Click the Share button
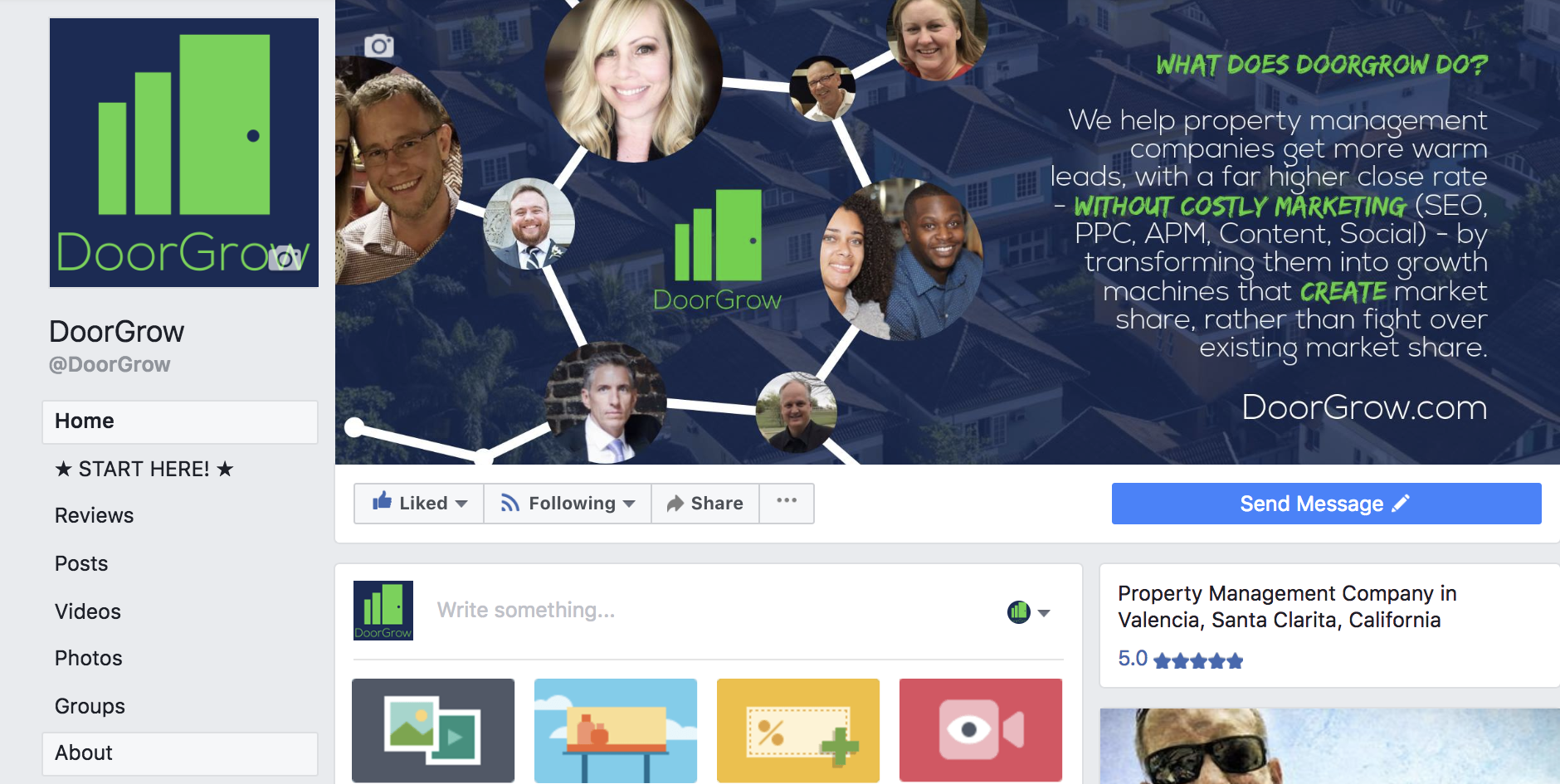The image size is (1560, 784). click(x=705, y=503)
